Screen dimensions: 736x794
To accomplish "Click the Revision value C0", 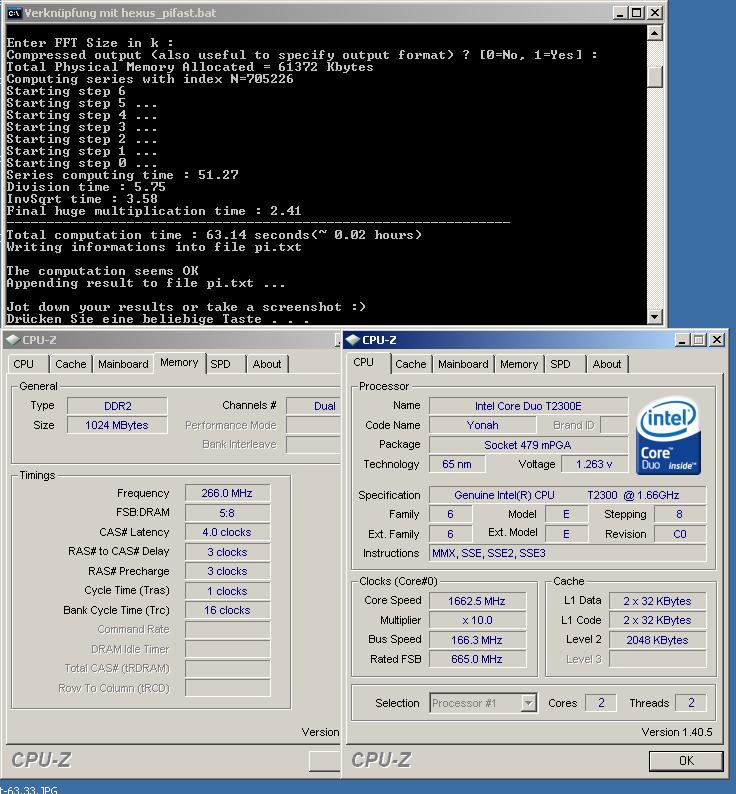I will 680,534.
